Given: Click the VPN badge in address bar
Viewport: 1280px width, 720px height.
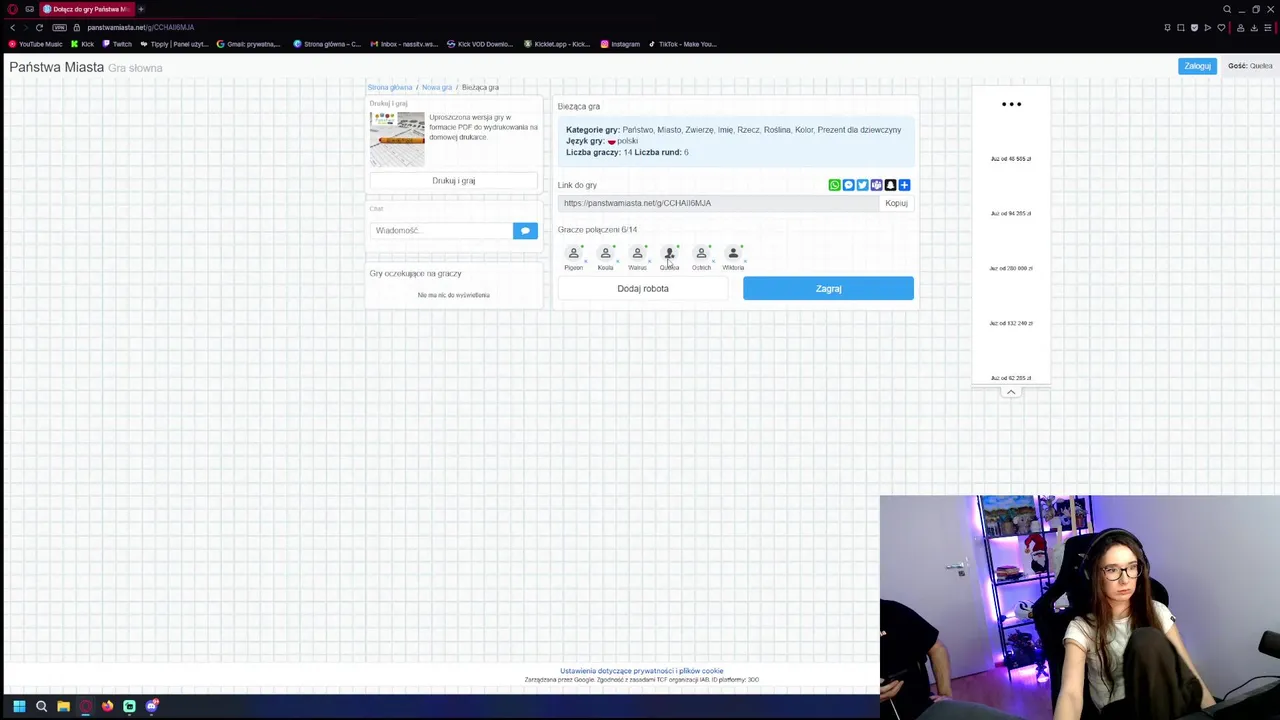Looking at the screenshot, I should [x=60, y=27].
